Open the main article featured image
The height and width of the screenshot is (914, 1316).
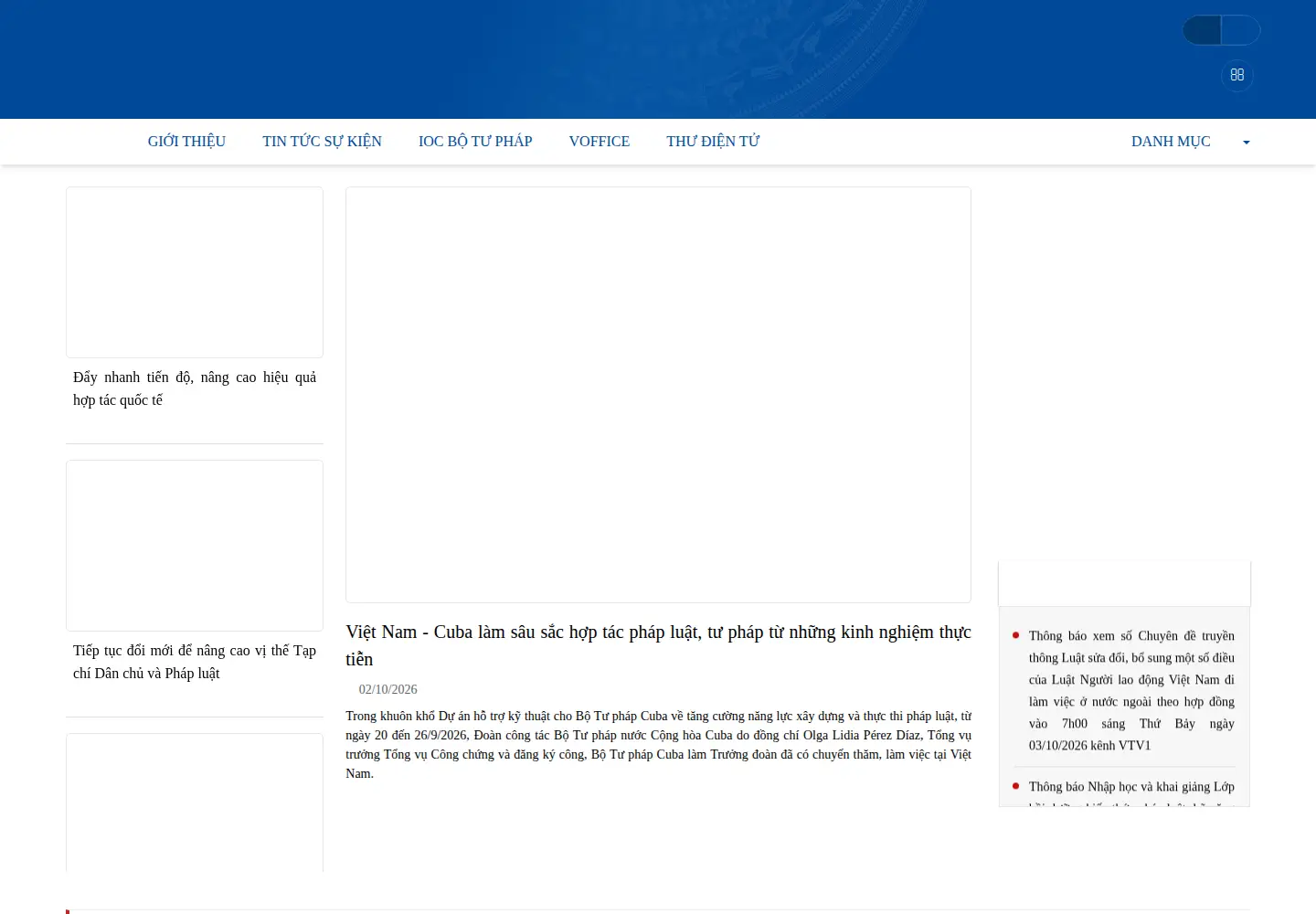click(658, 395)
